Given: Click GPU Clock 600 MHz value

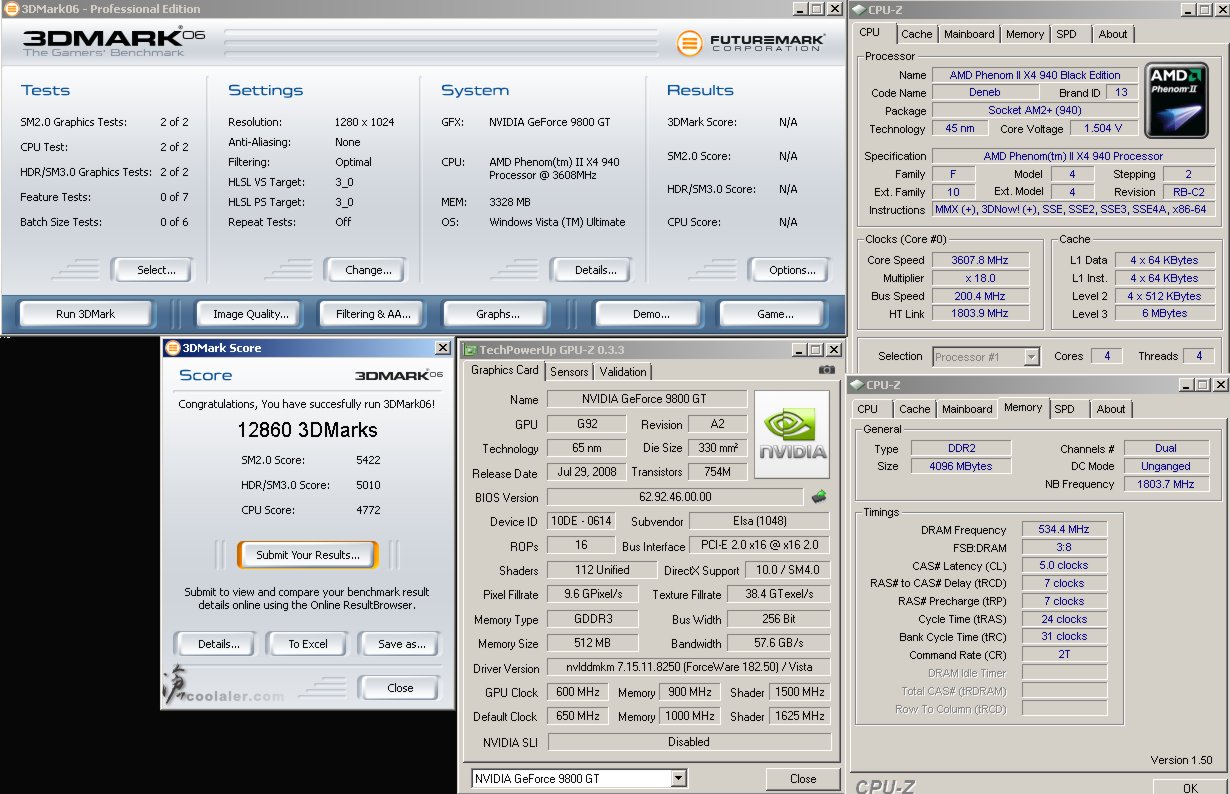Looking at the screenshot, I should coord(577,692).
